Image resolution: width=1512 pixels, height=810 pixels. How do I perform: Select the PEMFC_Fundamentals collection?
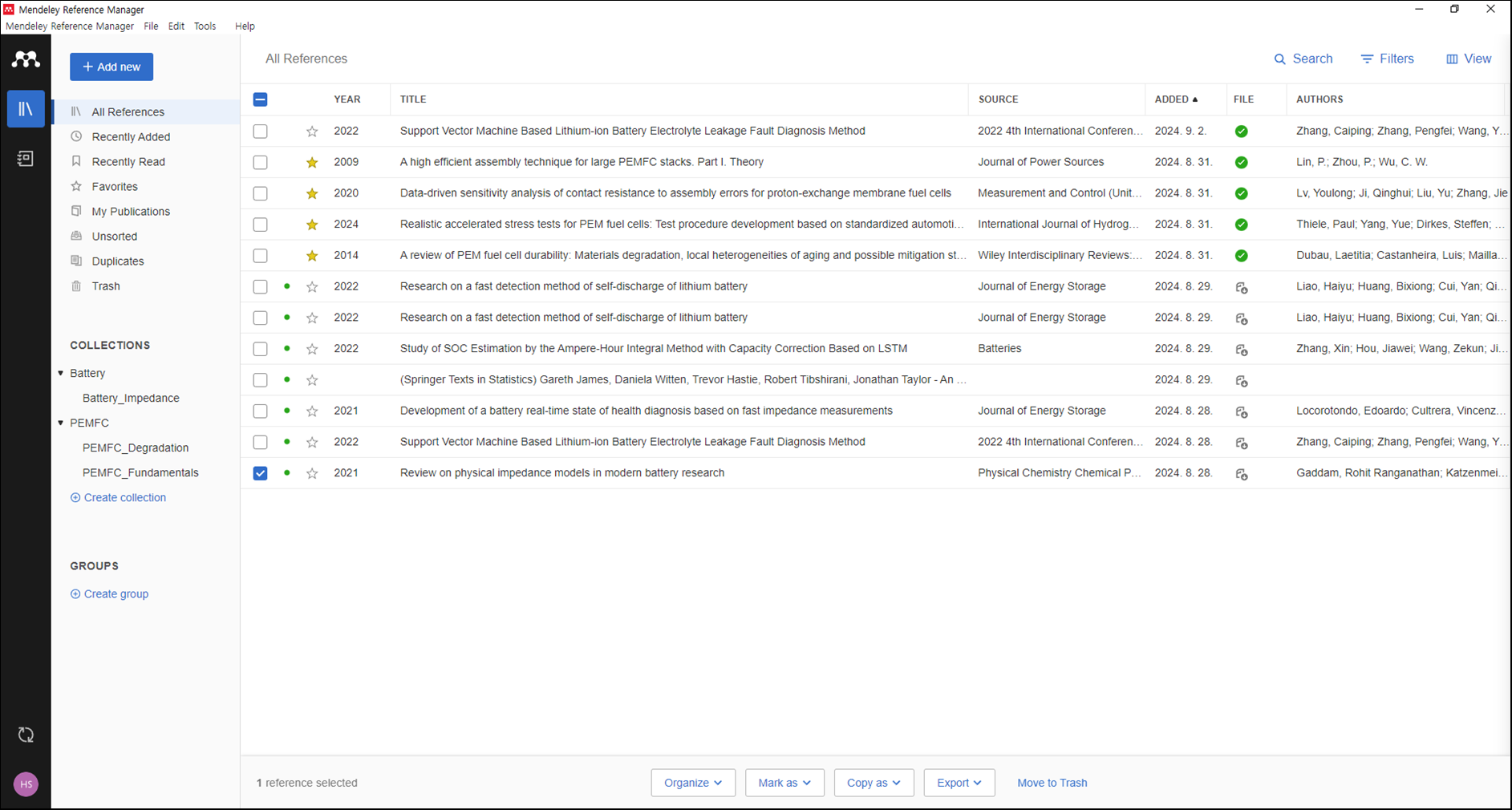pos(140,472)
